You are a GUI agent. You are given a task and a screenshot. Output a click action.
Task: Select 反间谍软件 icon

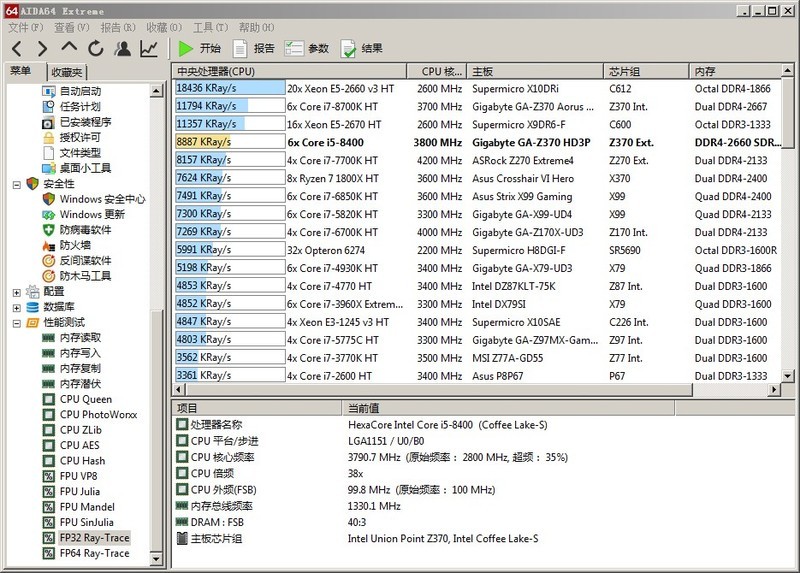click(48, 261)
